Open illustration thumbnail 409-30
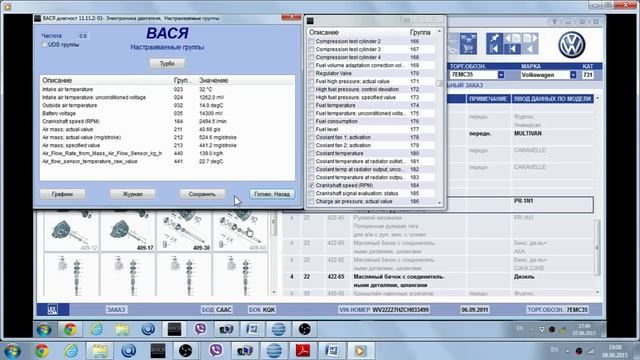The width and height of the screenshot is (640, 360). click(x=184, y=231)
